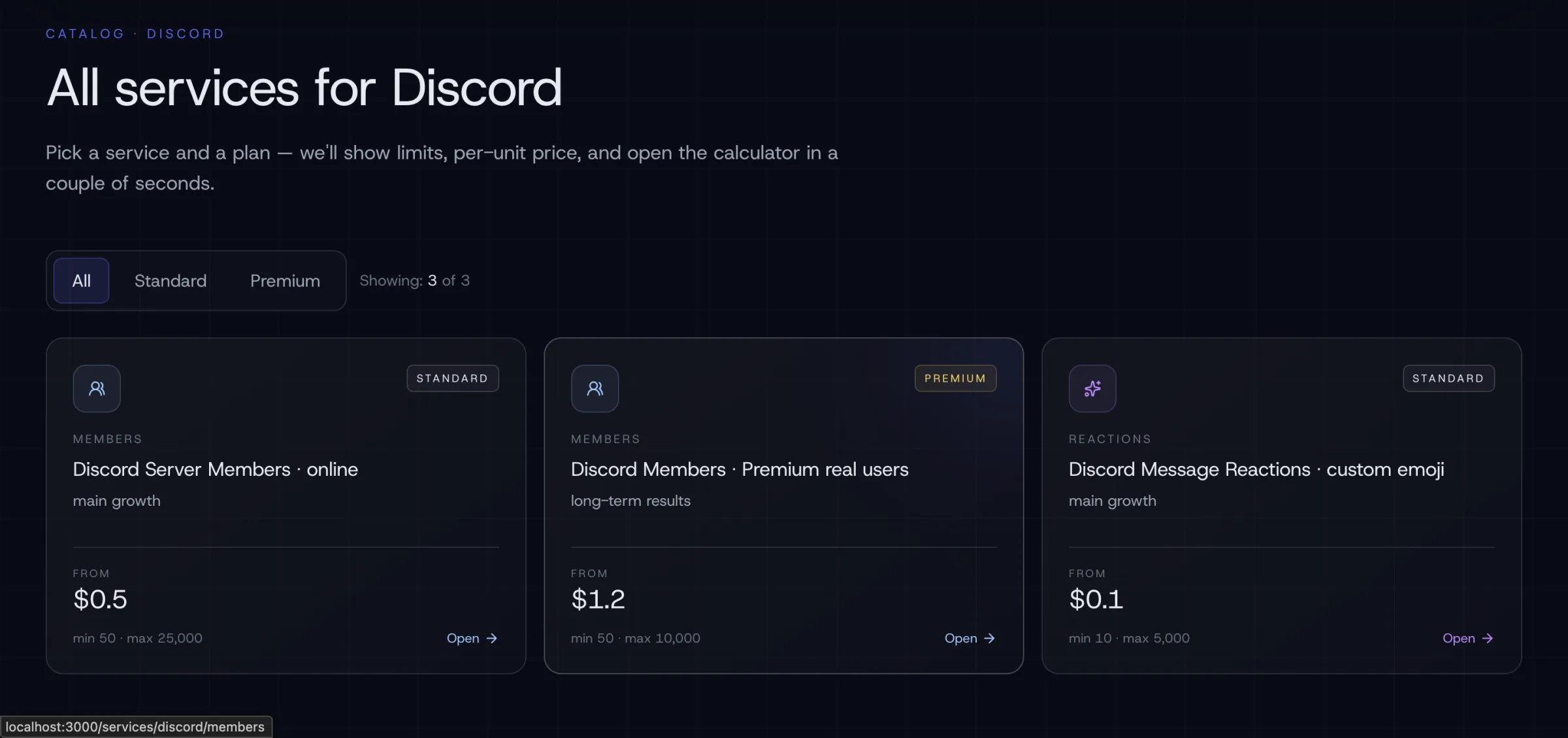The image size is (1568, 738).
Task: Switch to the Standard filter tab
Action: point(171,280)
